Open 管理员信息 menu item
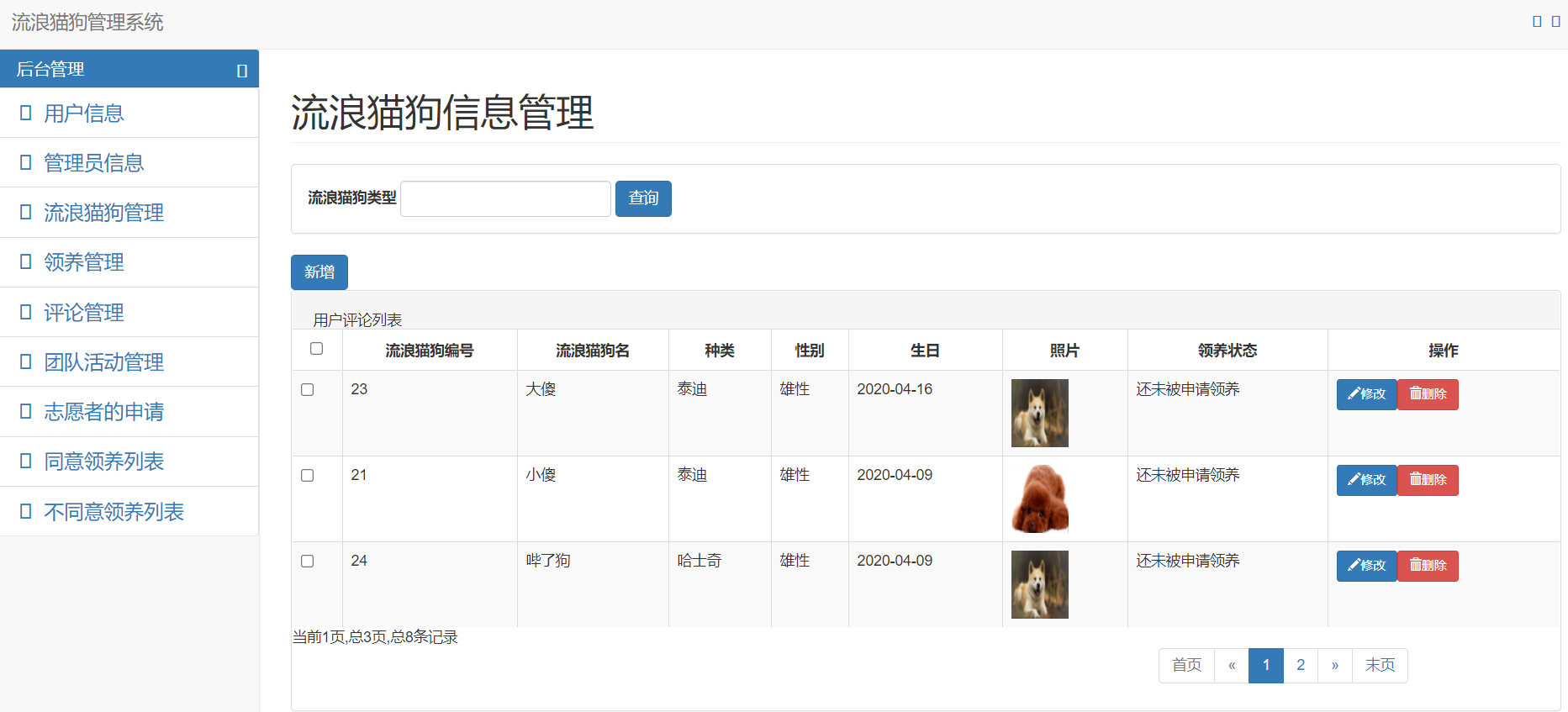This screenshot has height=712, width=1568. (x=129, y=162)
